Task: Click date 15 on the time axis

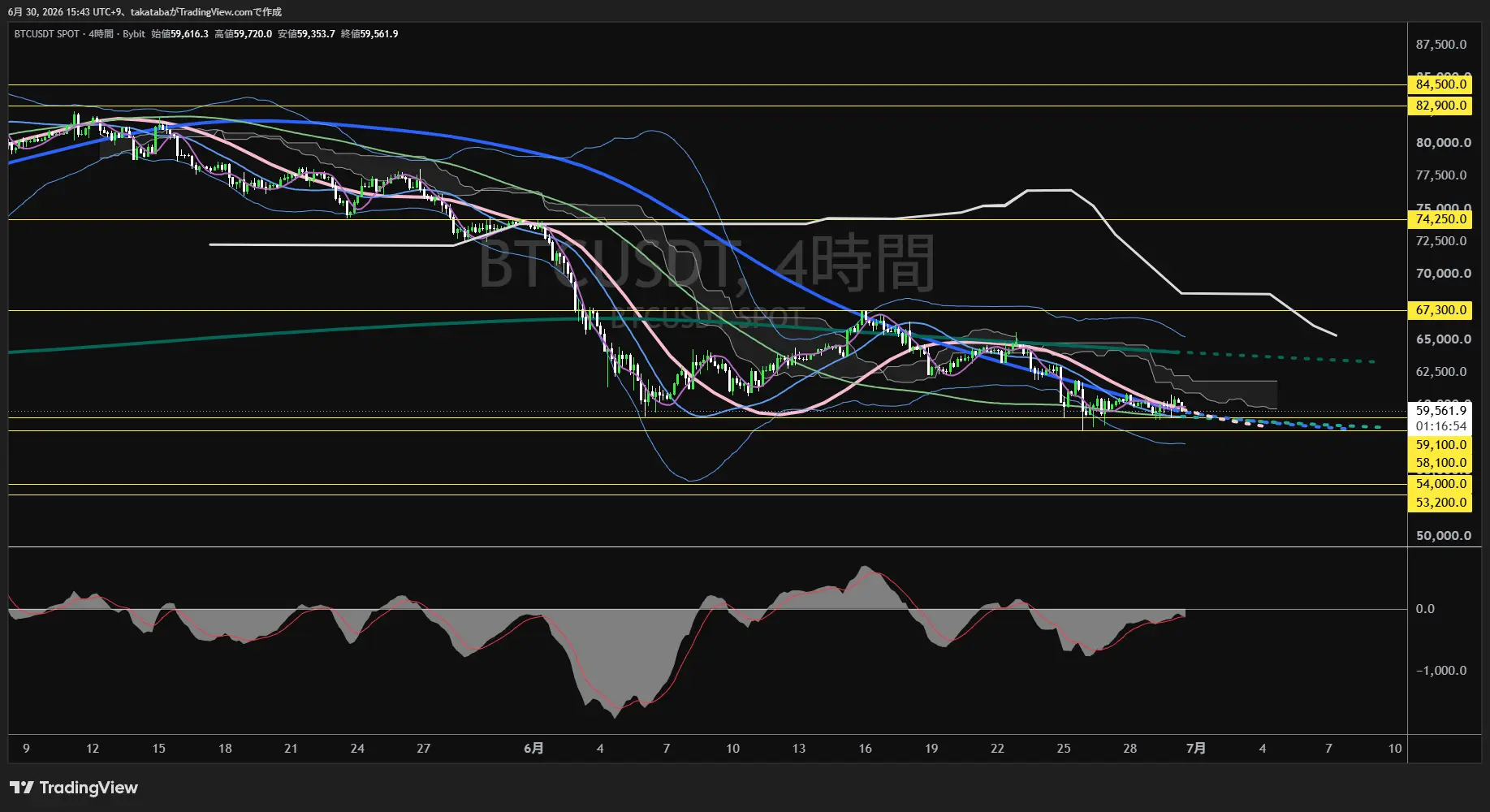Action: coord(158,749)
